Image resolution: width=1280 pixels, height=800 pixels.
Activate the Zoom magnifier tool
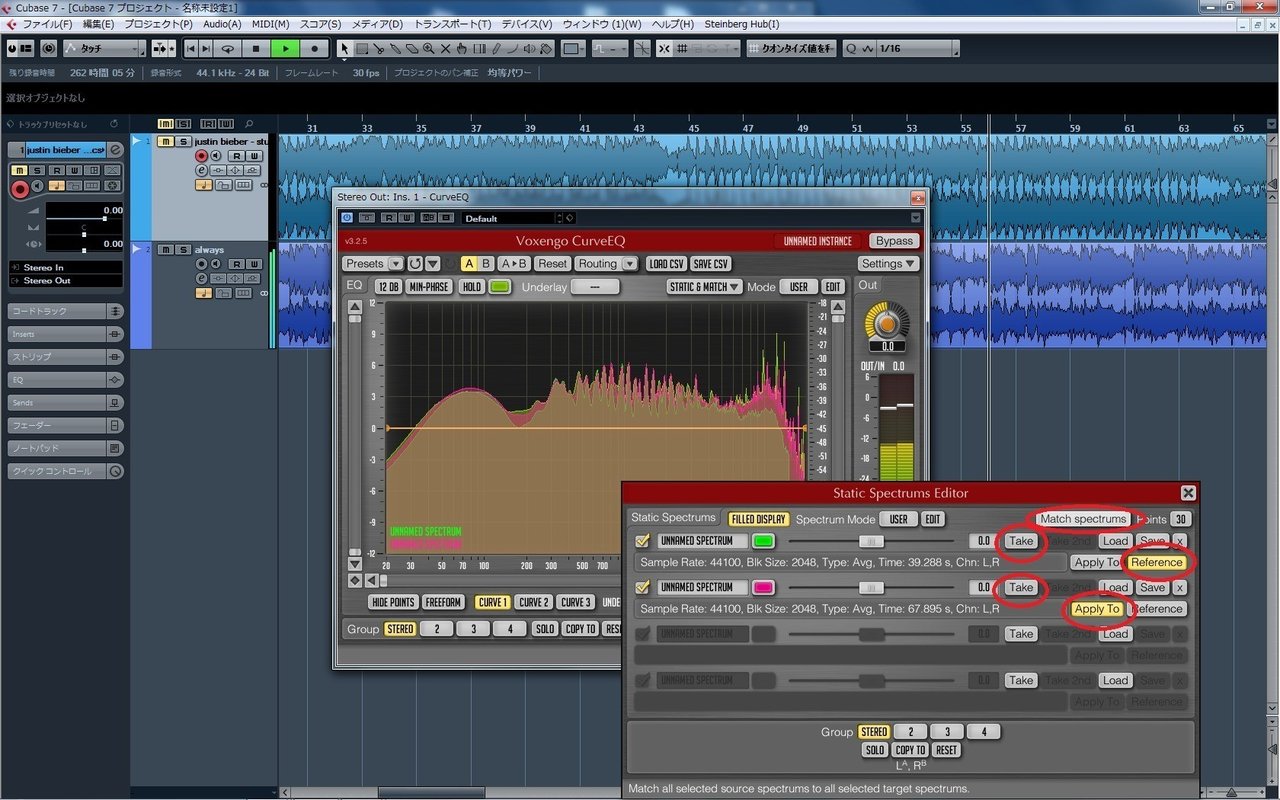[428, 48]
